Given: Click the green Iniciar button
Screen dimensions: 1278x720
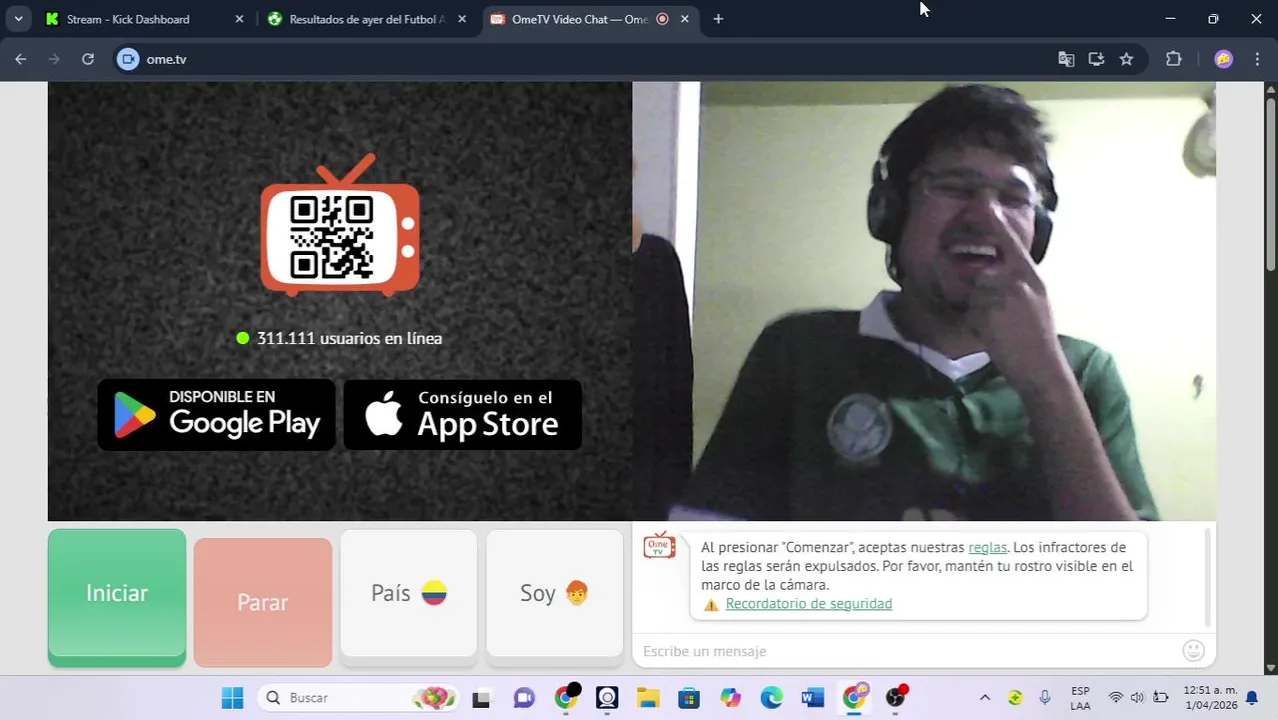Looking at the screenshot, I should [x=117, y=597].
